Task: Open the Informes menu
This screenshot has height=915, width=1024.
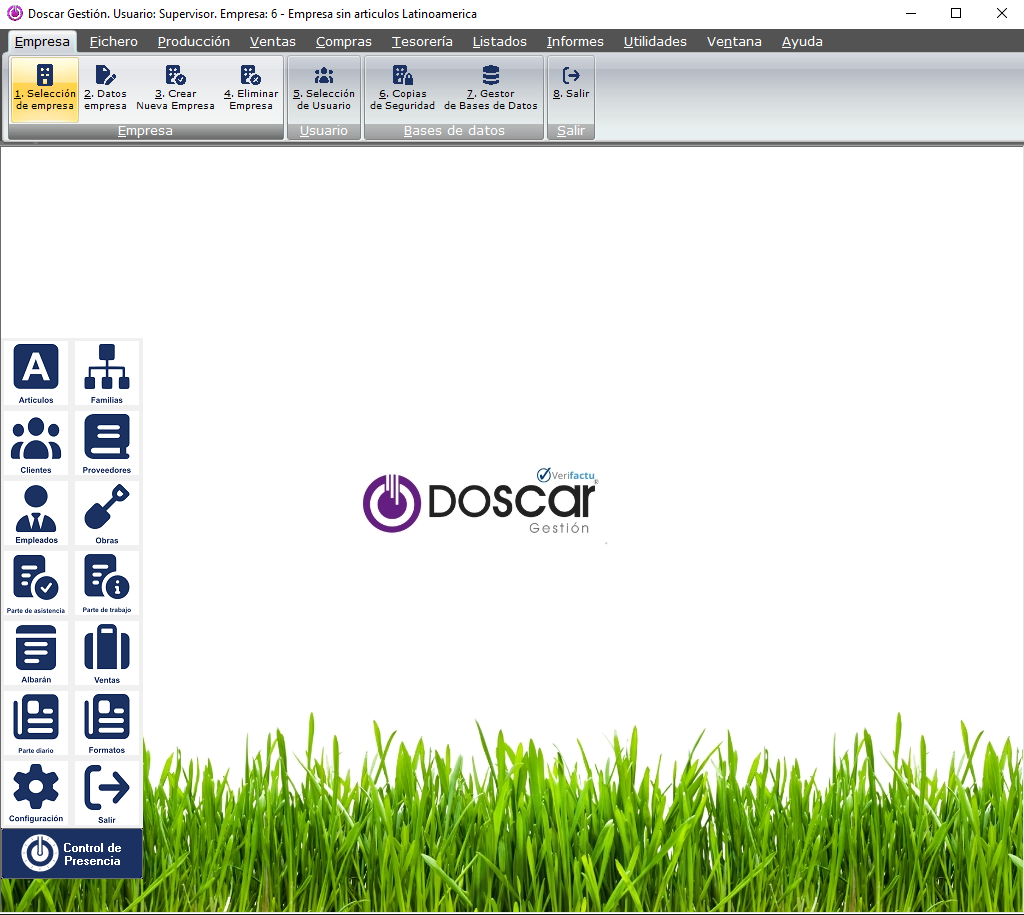Action: [x=575, y=42]
